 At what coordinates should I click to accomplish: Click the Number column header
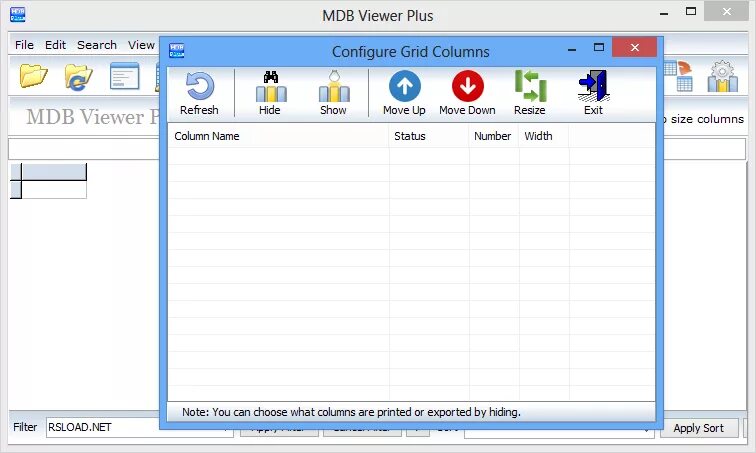(x=494, y=136)
